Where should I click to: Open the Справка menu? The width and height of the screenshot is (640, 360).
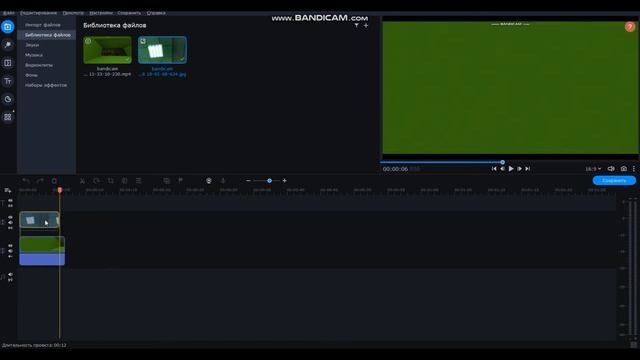(x=156, y=13)
